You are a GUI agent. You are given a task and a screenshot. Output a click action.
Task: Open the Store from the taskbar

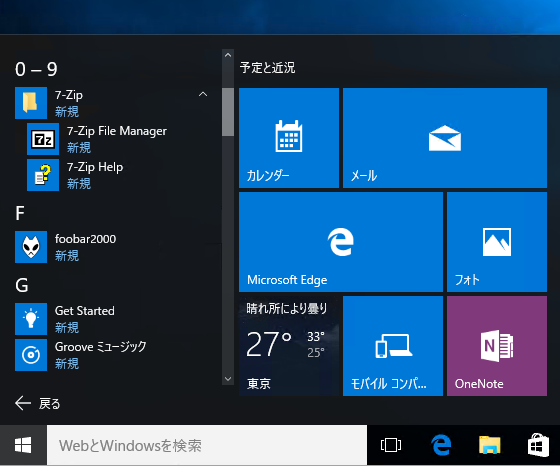tap(538, 445)
